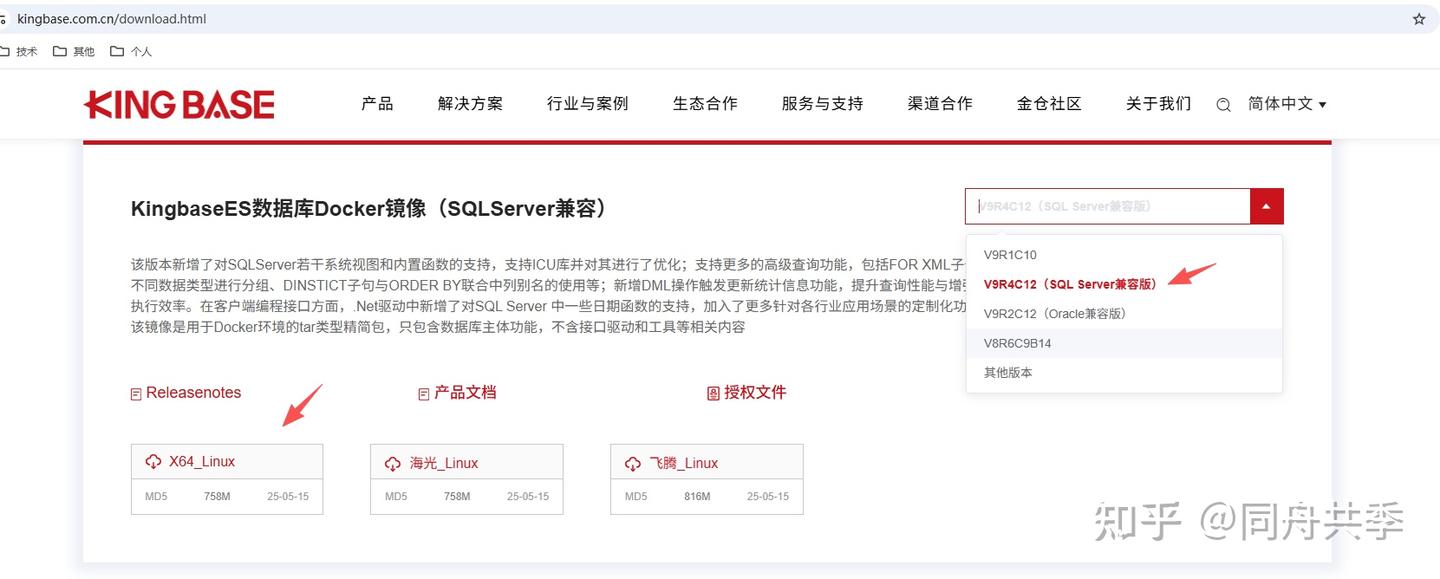Viewport: 1440px width, 579px height.
Task: Collapse the version dropdown arrow
Action: [x=1266, y=206]
